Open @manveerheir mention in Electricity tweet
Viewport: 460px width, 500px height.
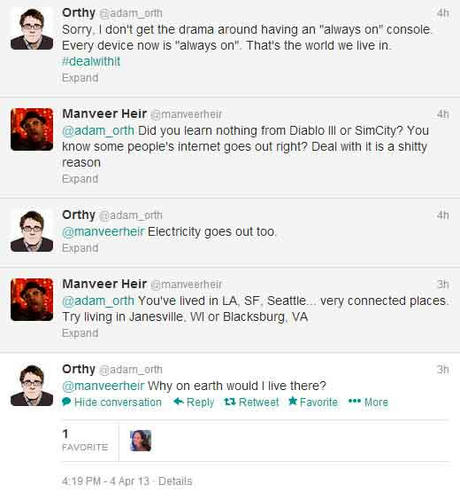[103, 231]
